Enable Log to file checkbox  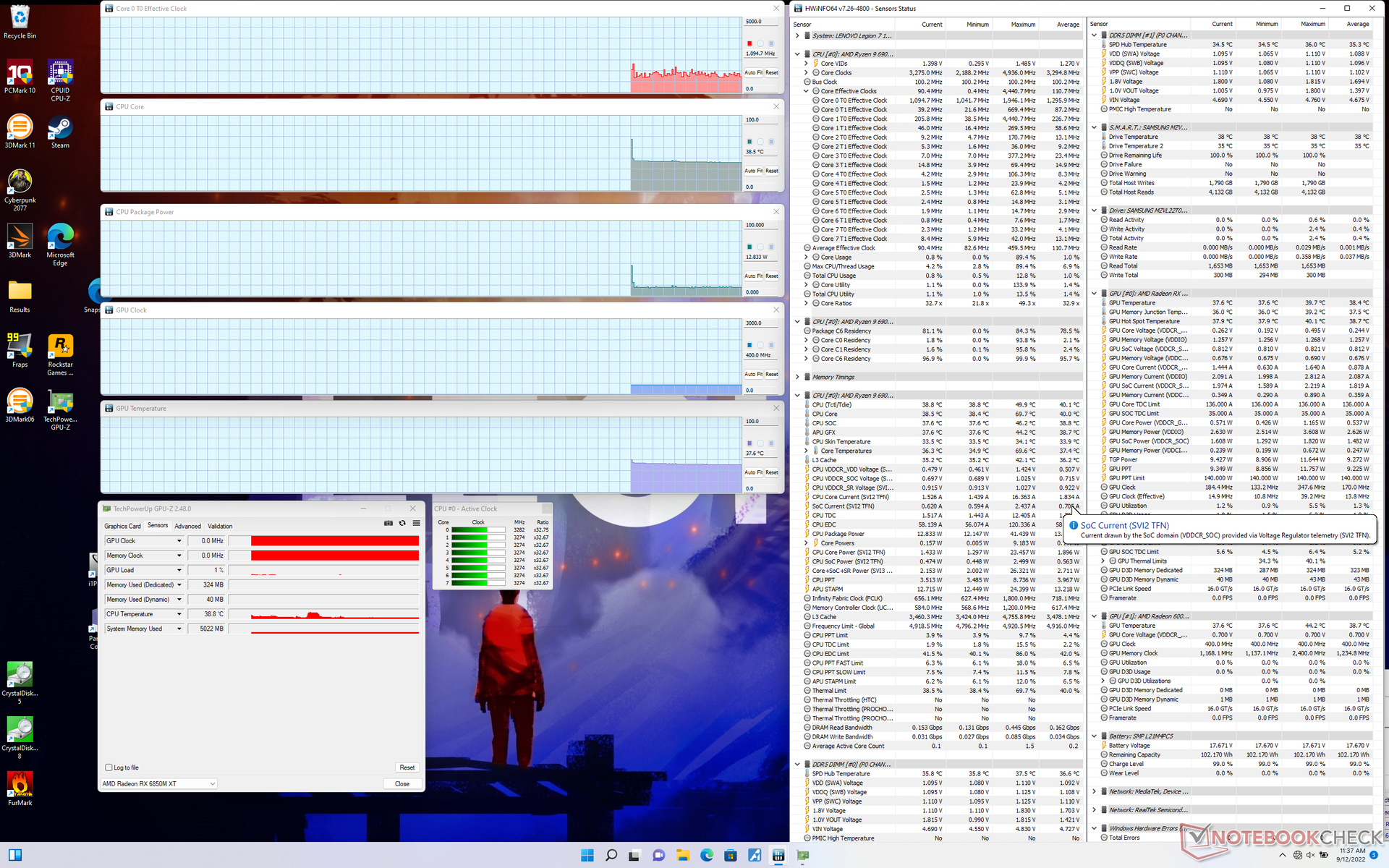pyautogui.click(x=109, y=767)
